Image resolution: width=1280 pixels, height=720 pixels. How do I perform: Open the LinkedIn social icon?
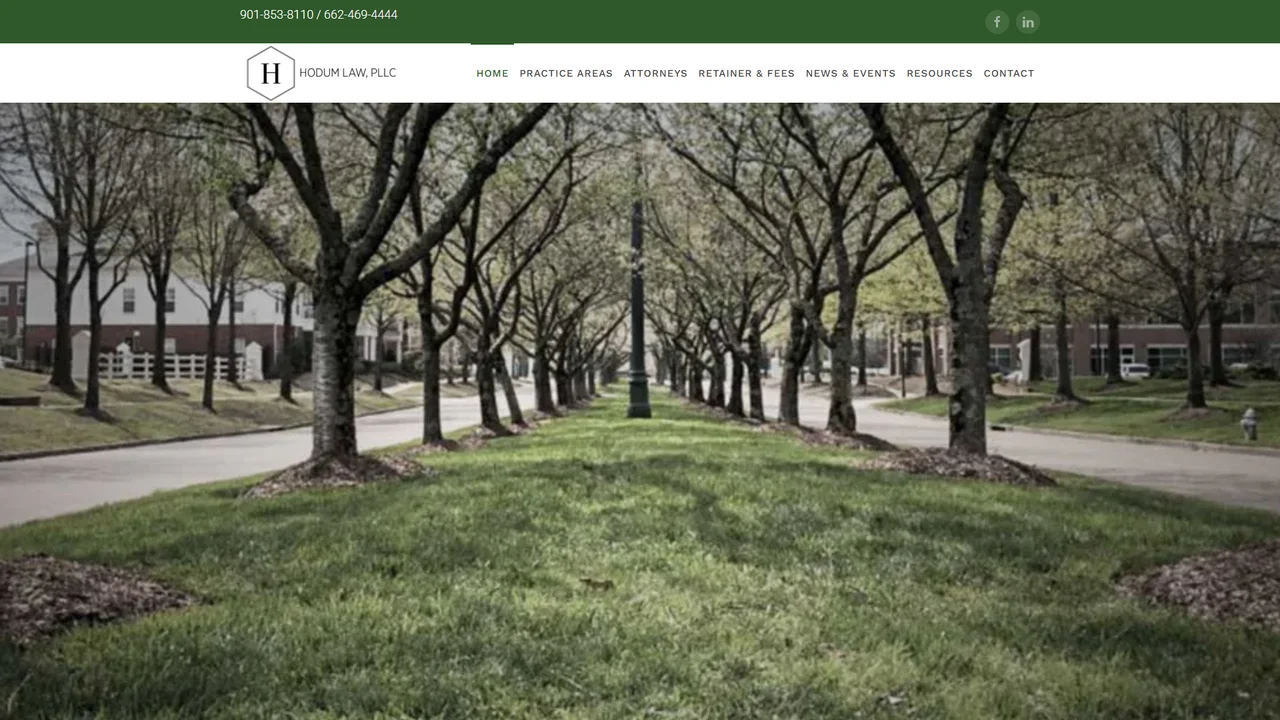[x=1028, y=22]
